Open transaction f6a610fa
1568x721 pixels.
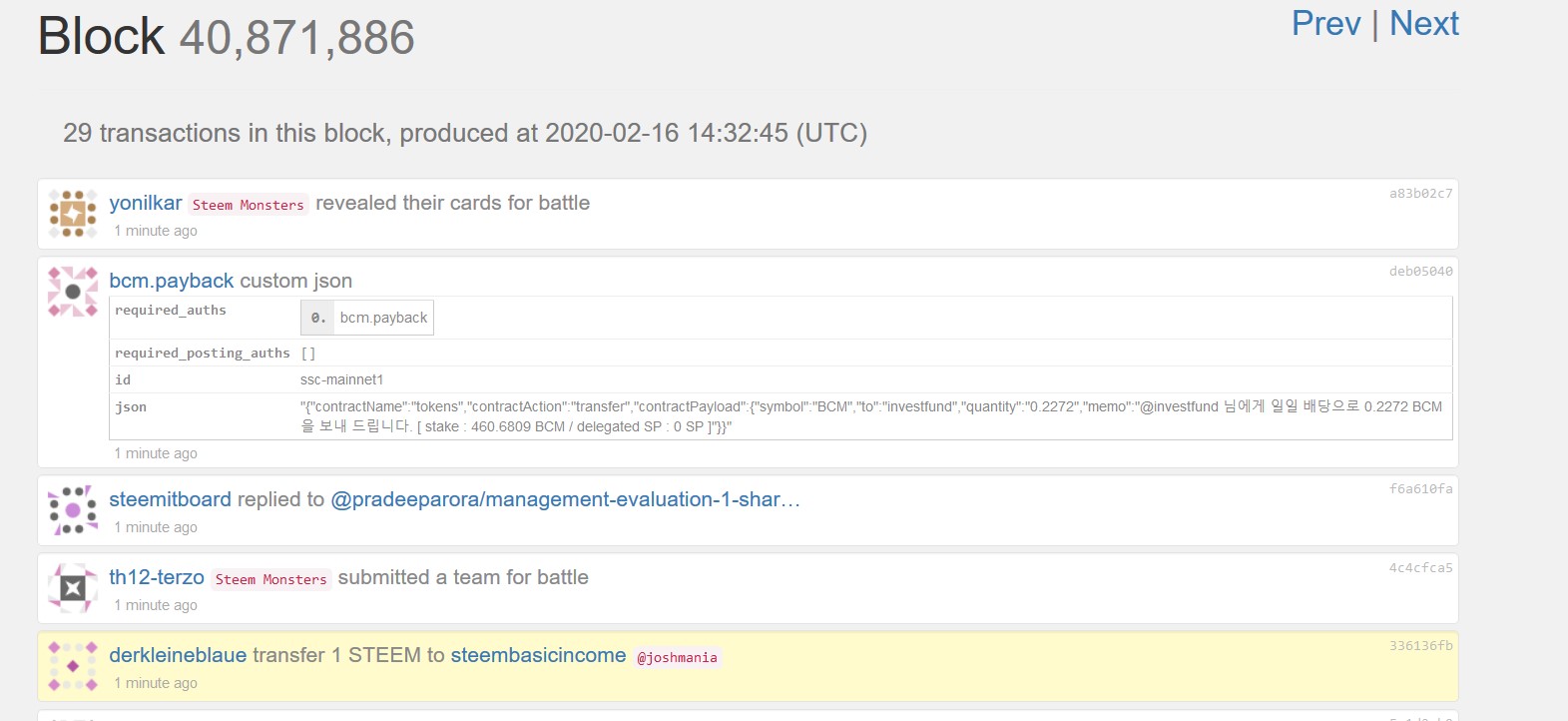(1420, 489)
